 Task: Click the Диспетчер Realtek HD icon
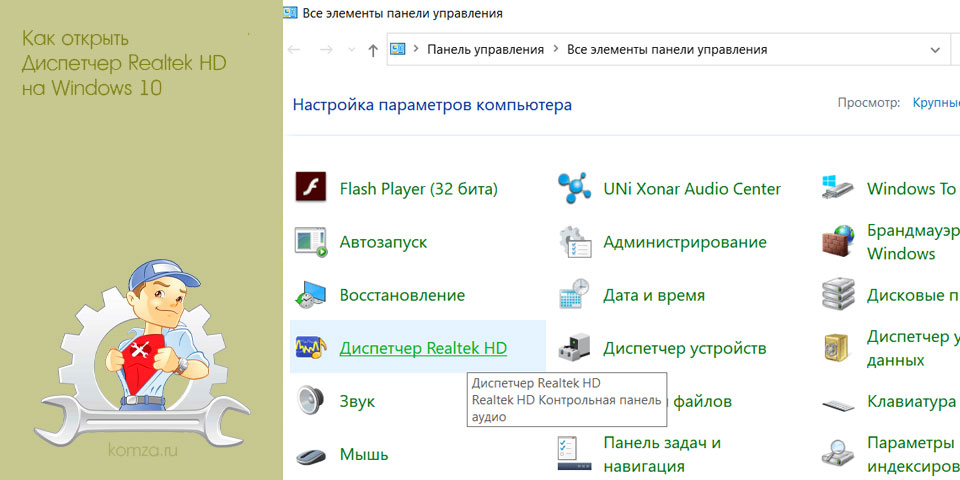click(x=311, y=348)
